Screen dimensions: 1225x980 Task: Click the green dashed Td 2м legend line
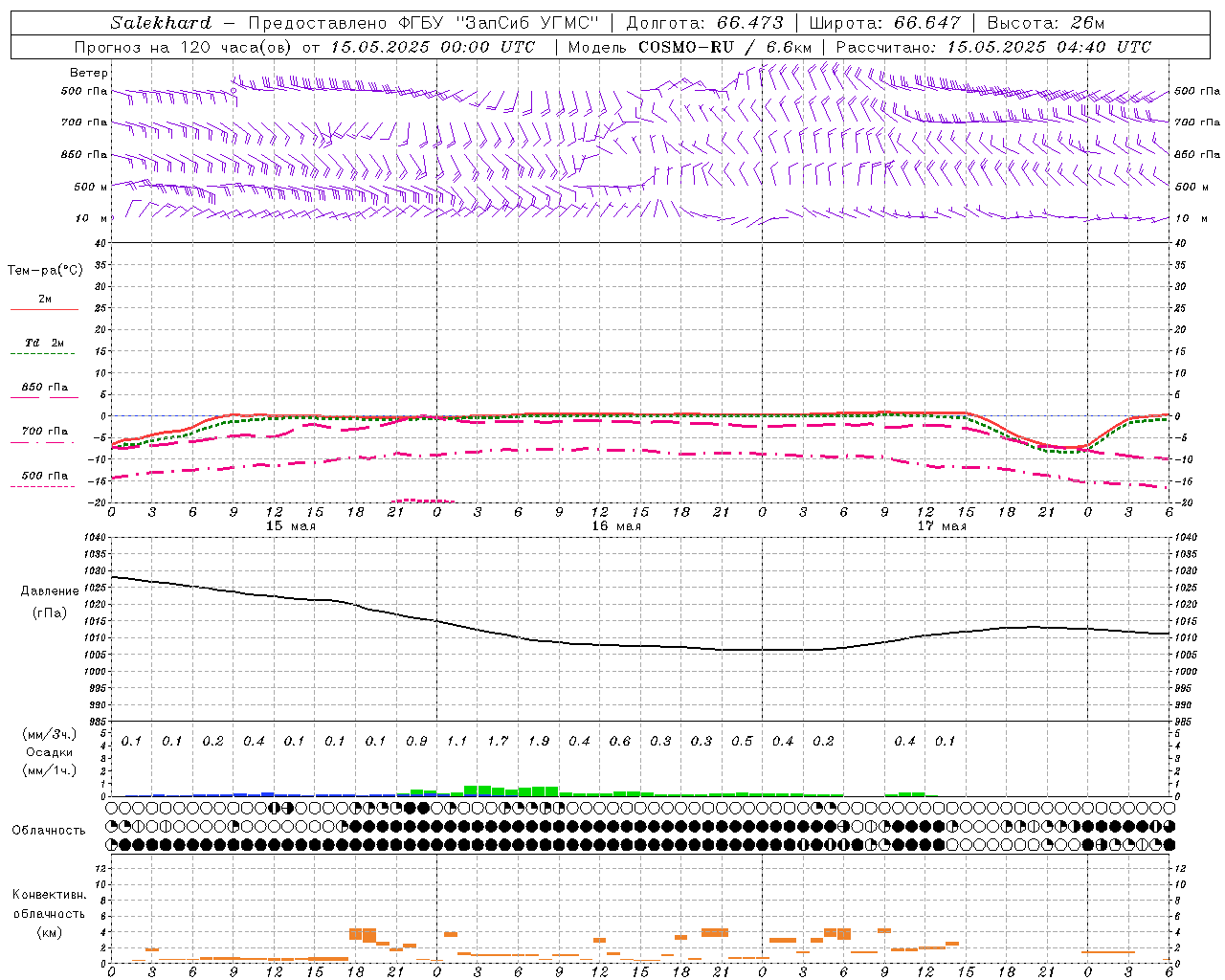pos(44,354)
